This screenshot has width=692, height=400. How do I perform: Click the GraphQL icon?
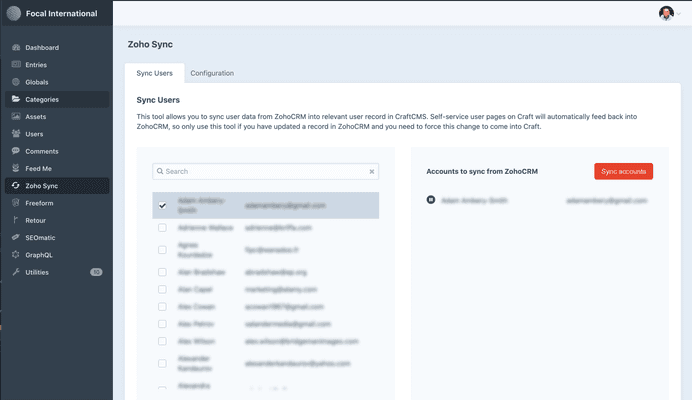pos(16,255)
